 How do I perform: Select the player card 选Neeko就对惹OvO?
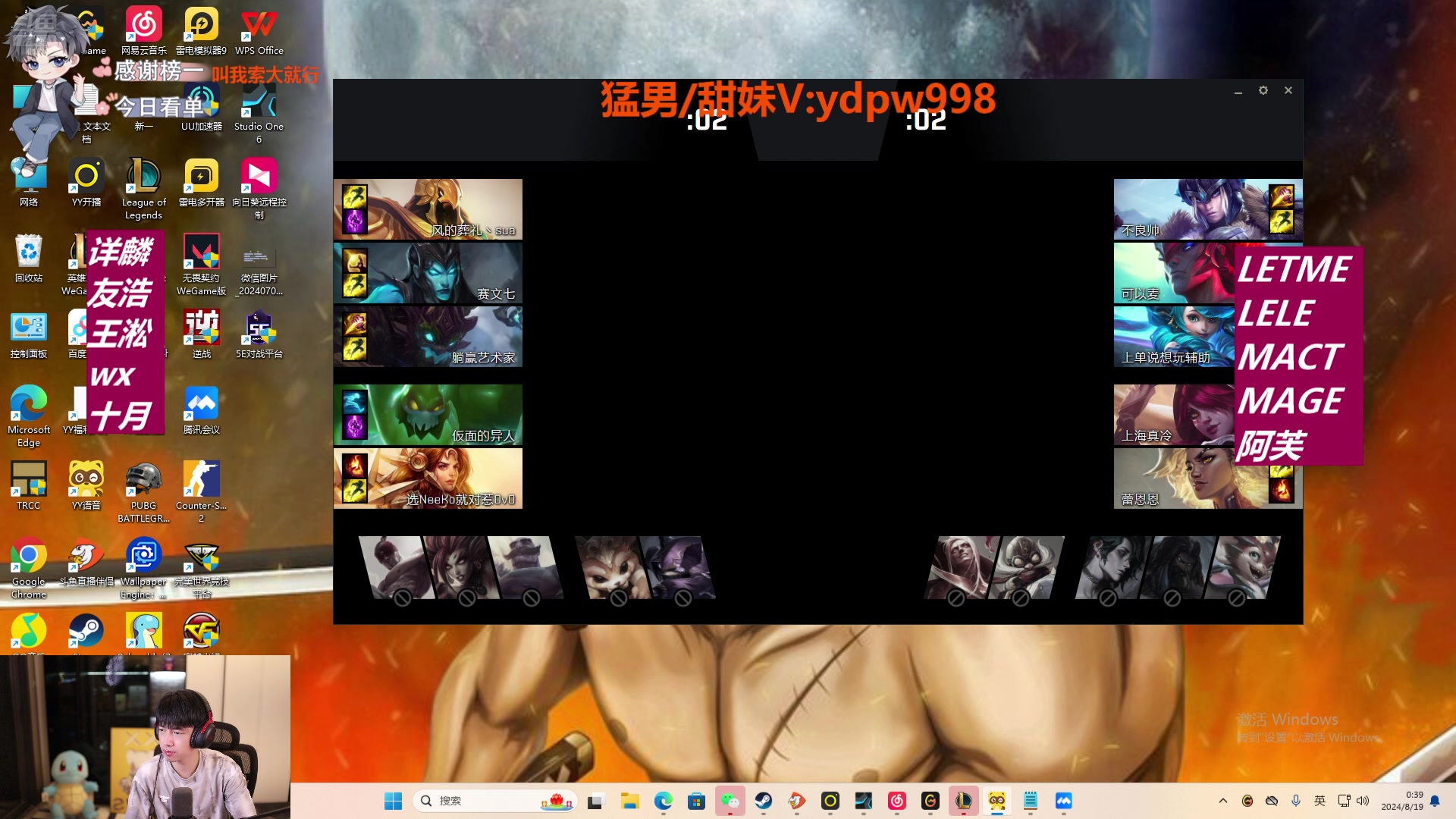[428, 479]
